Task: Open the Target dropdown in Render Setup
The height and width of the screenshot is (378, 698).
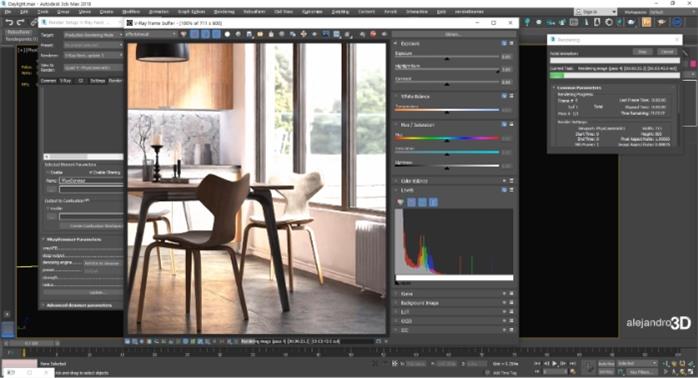Action: click(93, 35)
